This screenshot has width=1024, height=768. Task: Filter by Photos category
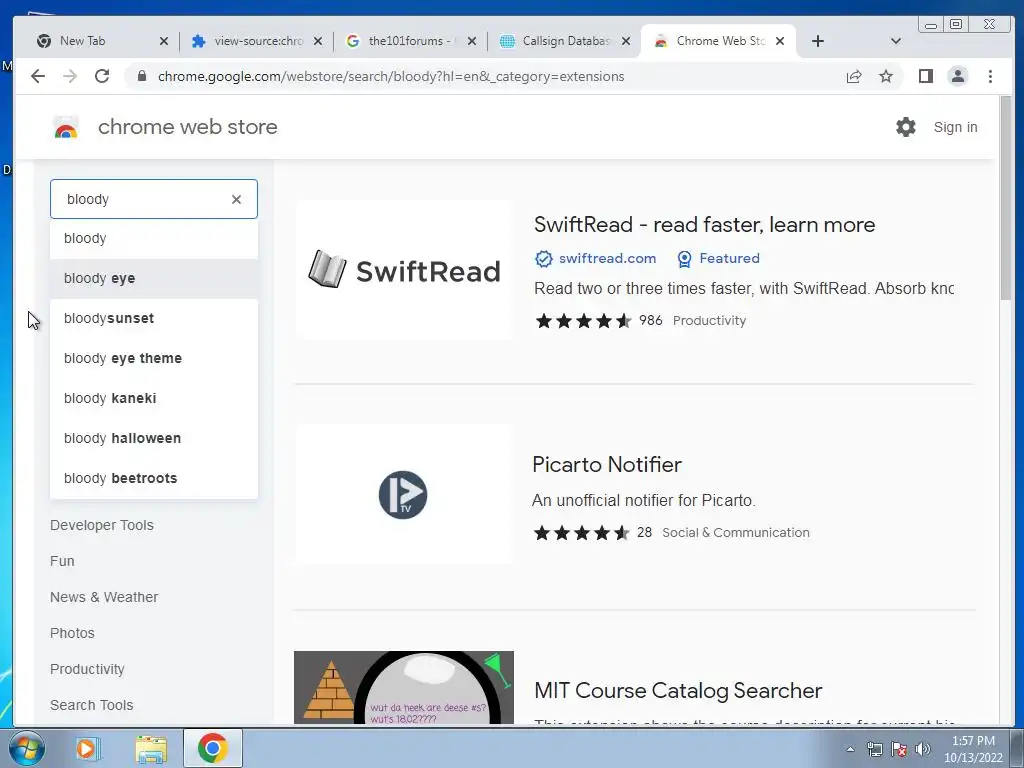pyautogui.click(x=72, y=633)
